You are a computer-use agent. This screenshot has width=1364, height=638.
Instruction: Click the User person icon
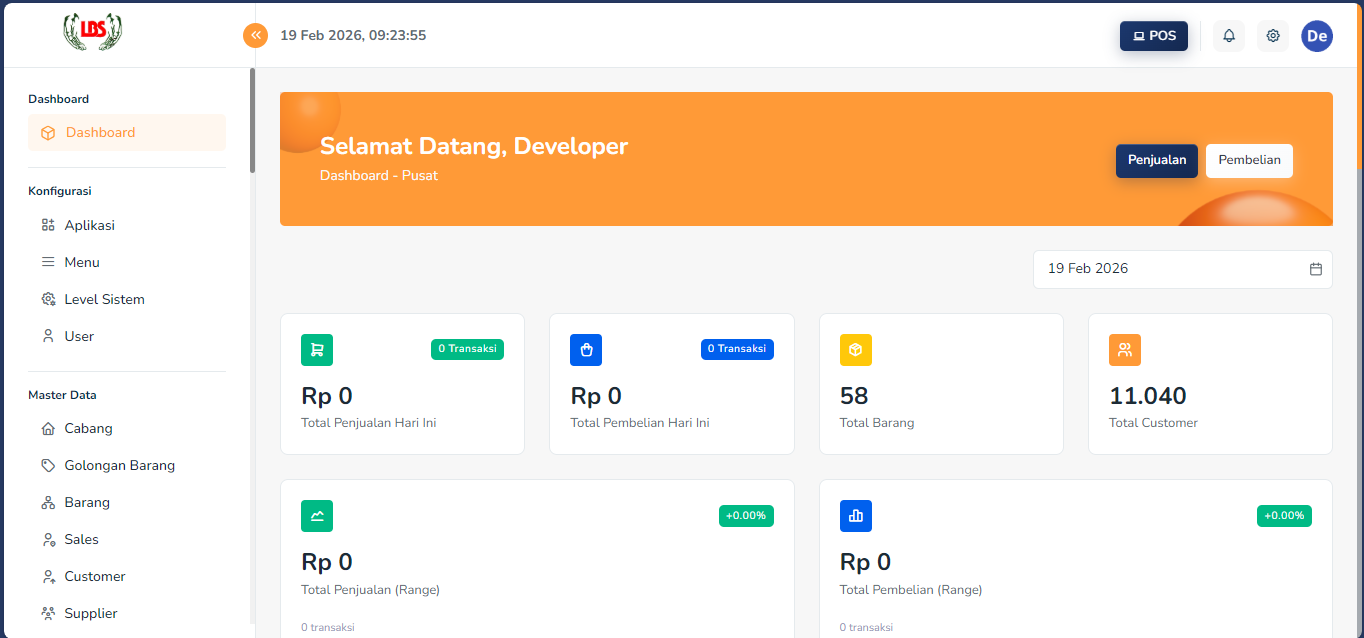(48, 336)
